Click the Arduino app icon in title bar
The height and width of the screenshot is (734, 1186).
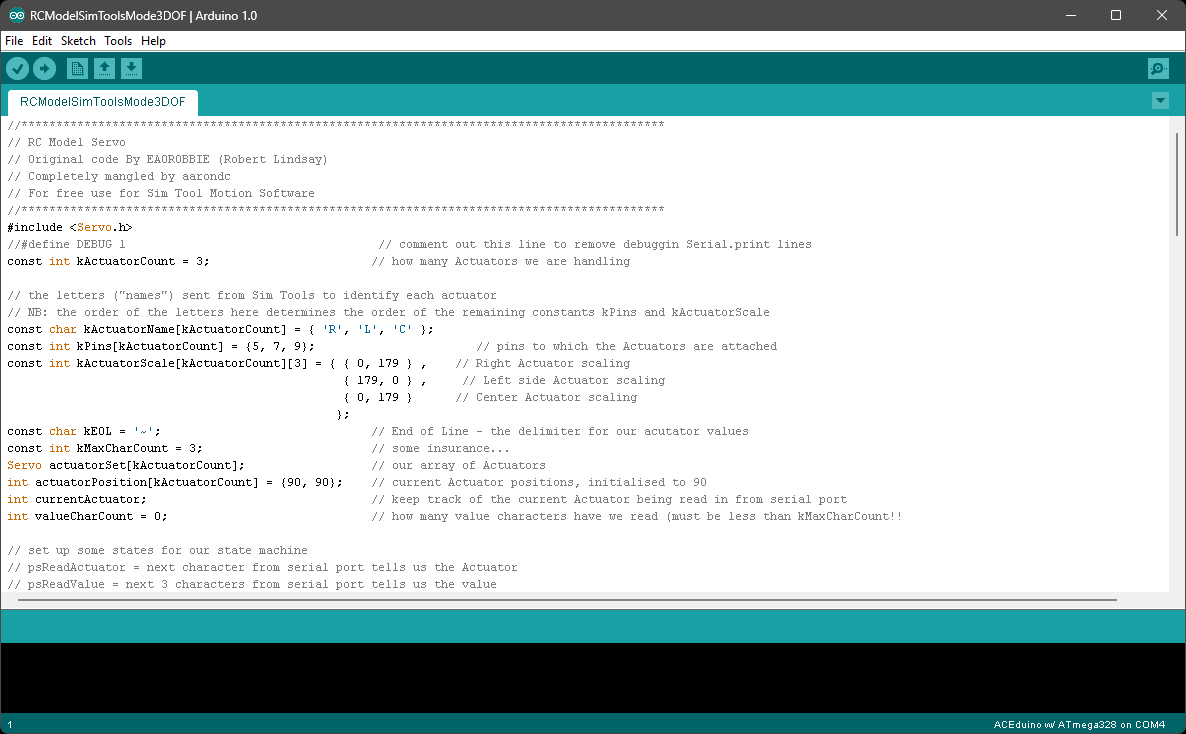tap(17, 15)
